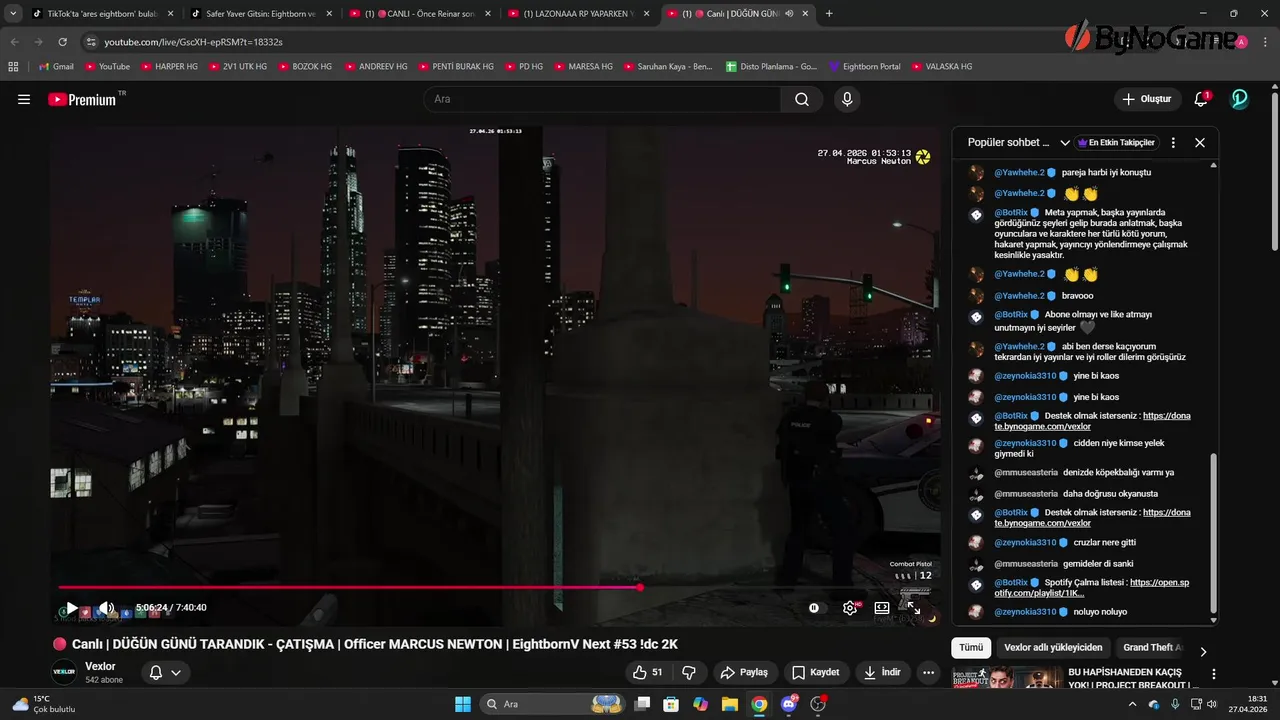
Task: Enter fullscreen video mode
Action: coord(913,607)
